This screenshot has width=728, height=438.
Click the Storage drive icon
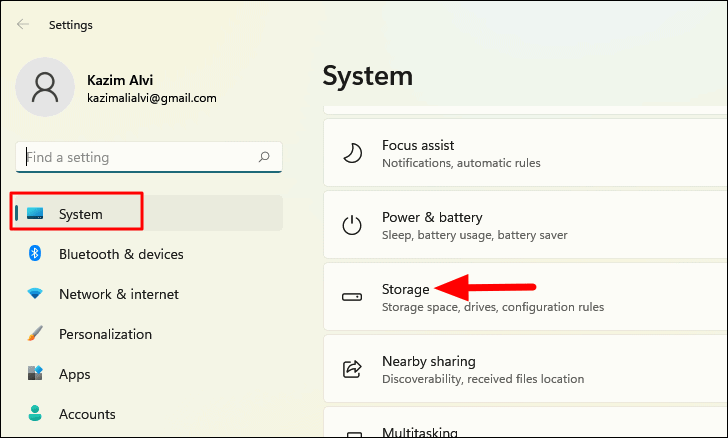click(x=352, y=297)
